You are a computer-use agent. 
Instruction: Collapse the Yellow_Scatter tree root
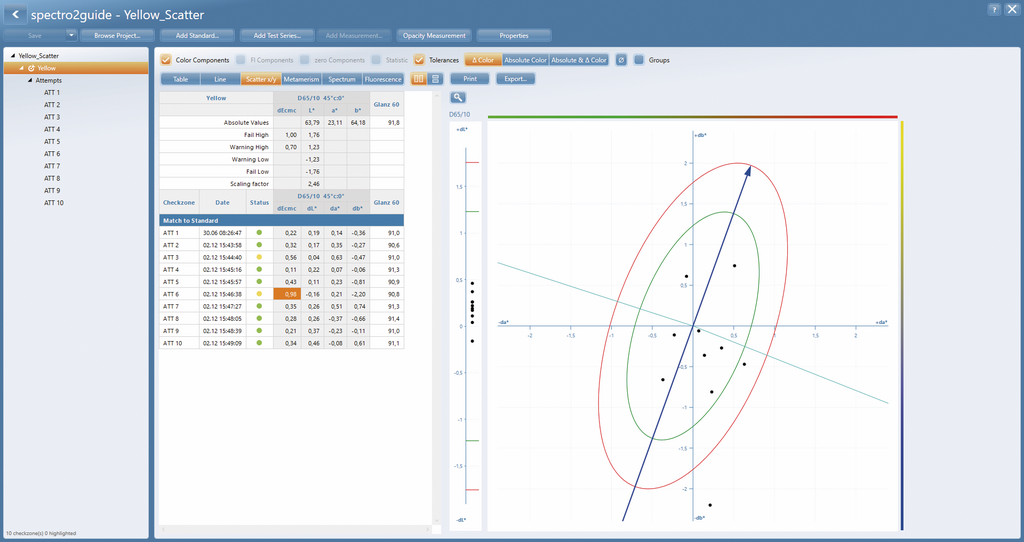click(x=13, y=56)
